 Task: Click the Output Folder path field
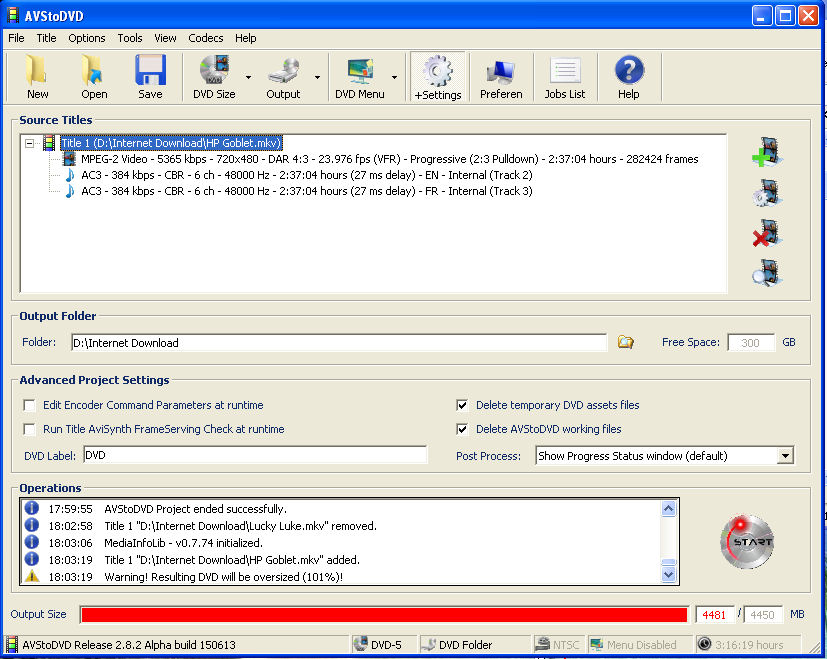(x=339, y=342)
